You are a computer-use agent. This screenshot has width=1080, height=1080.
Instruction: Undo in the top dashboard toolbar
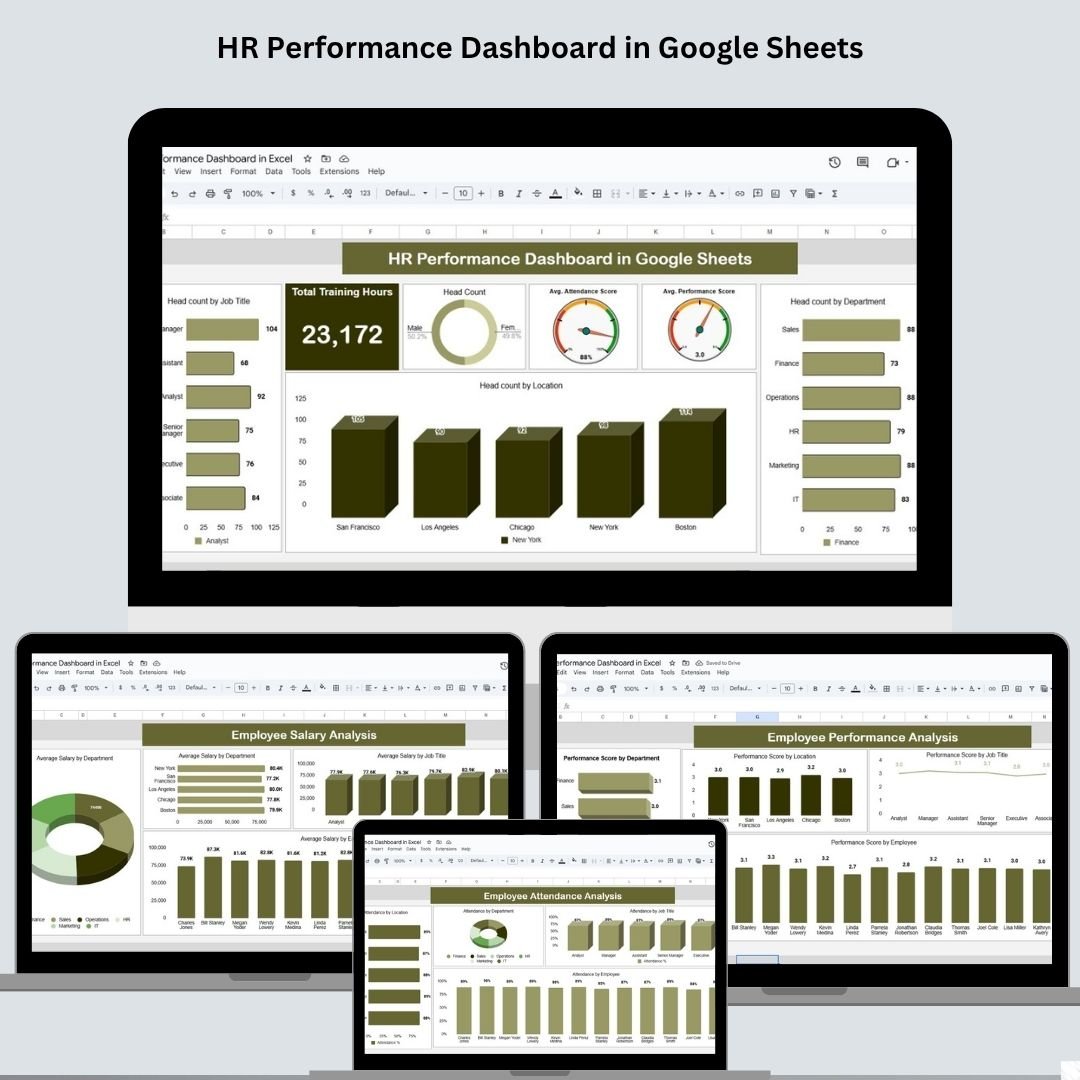pos(174,194)
